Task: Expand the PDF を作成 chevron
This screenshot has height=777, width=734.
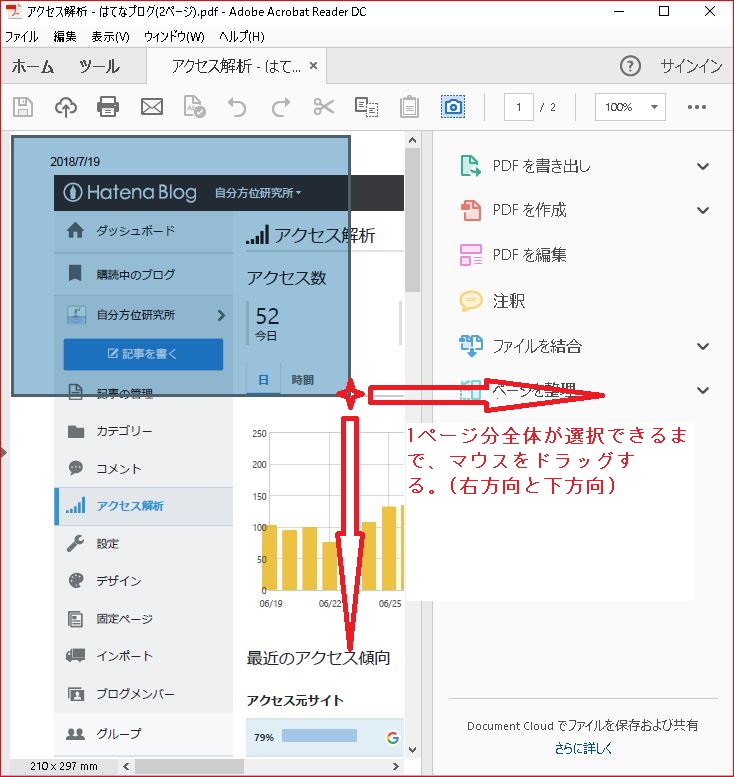Action: coord(703,211)
